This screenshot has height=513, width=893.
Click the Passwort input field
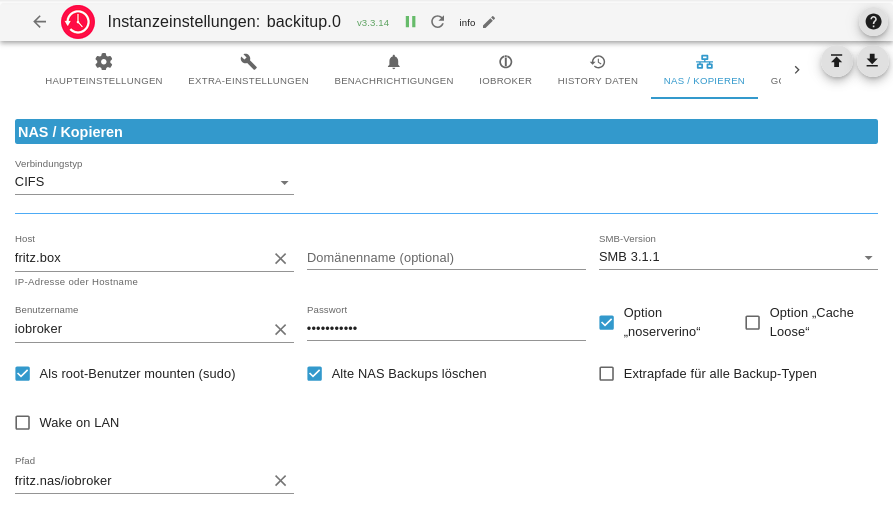click(x=446, y=328)
